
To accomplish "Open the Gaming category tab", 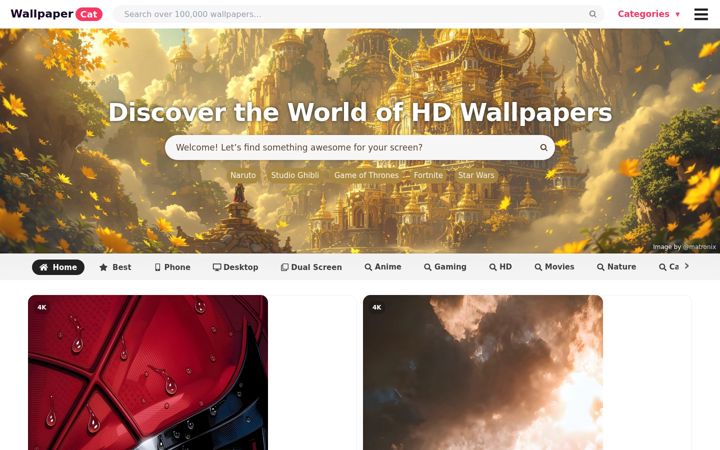I will [x=445, y=267].
